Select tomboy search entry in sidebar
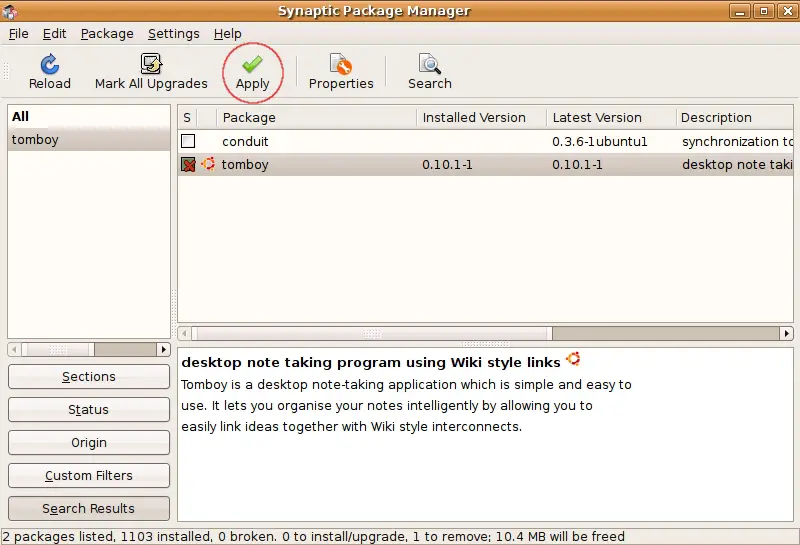The image size is (800, 545). click(89, 139)
